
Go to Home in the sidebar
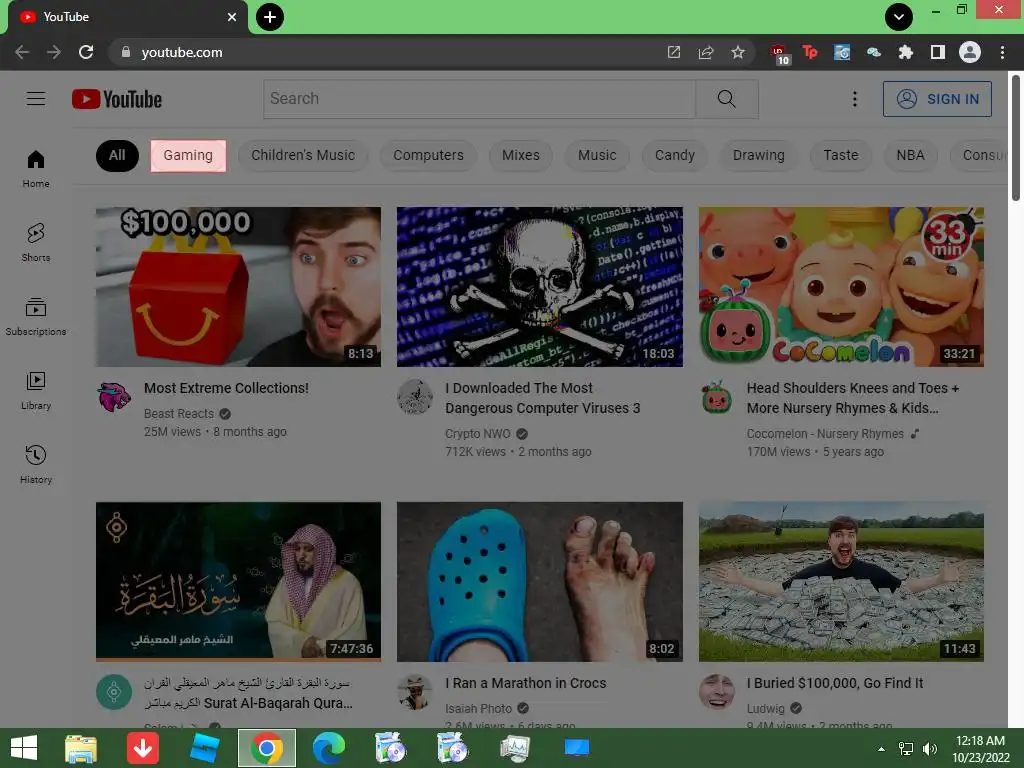(x=36, y=168)
